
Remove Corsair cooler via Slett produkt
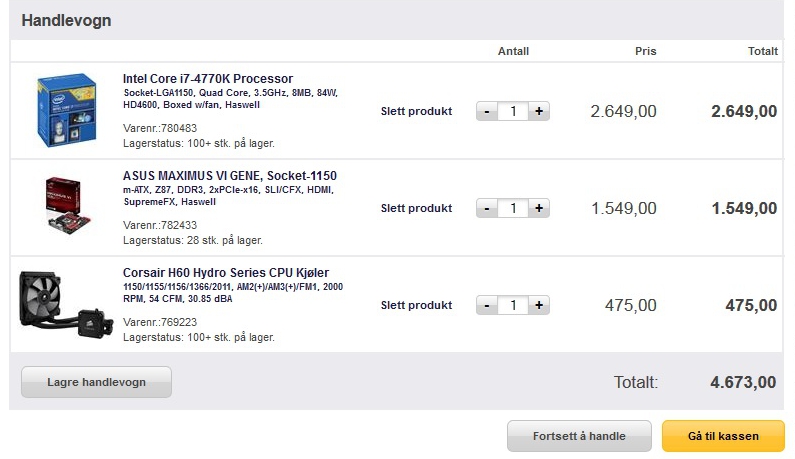point(416,305)
